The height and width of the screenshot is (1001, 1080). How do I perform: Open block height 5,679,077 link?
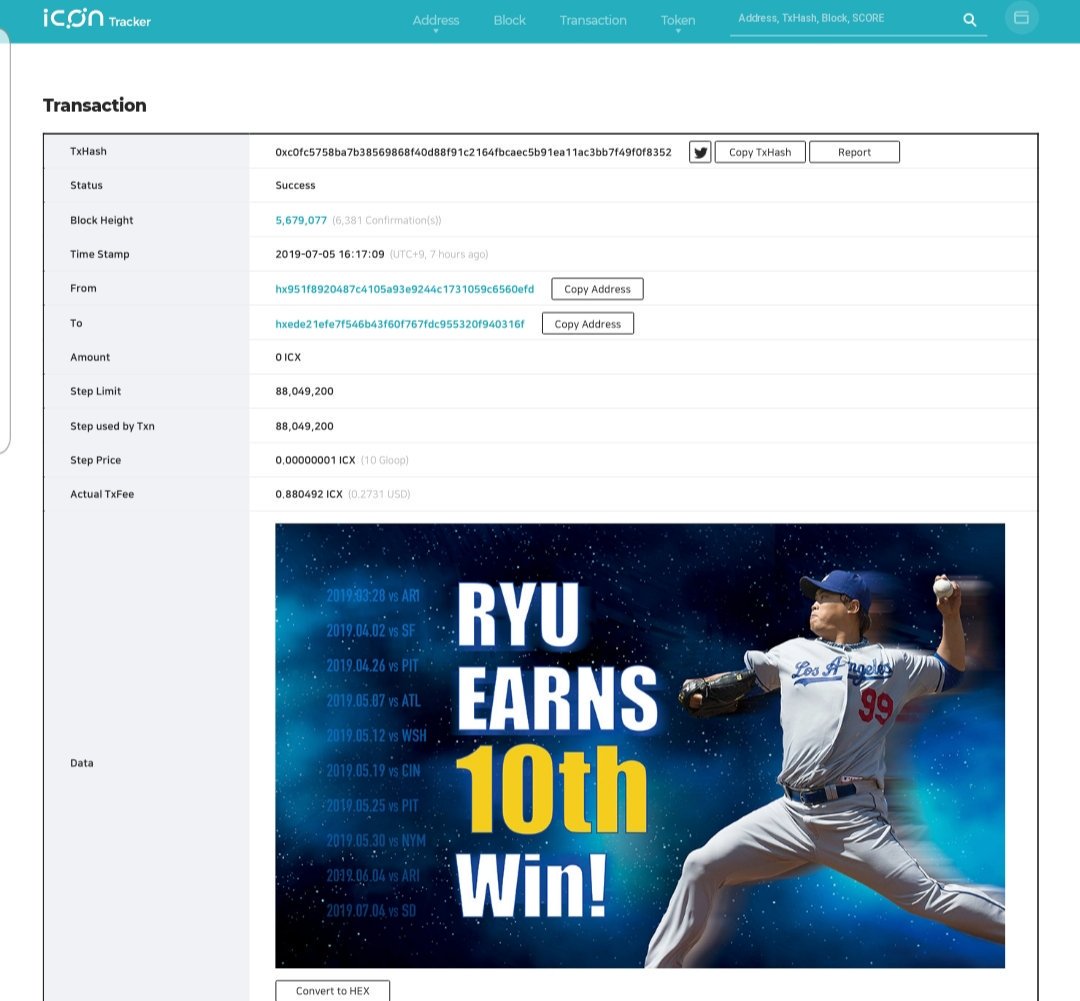301,220
